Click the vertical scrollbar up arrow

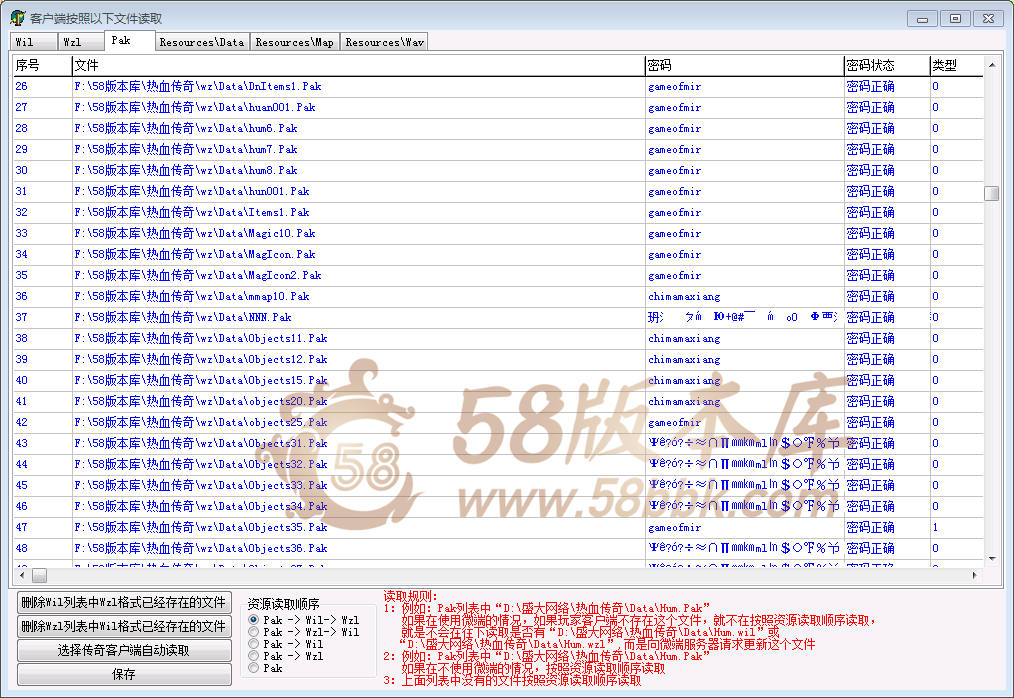point(992,66)
